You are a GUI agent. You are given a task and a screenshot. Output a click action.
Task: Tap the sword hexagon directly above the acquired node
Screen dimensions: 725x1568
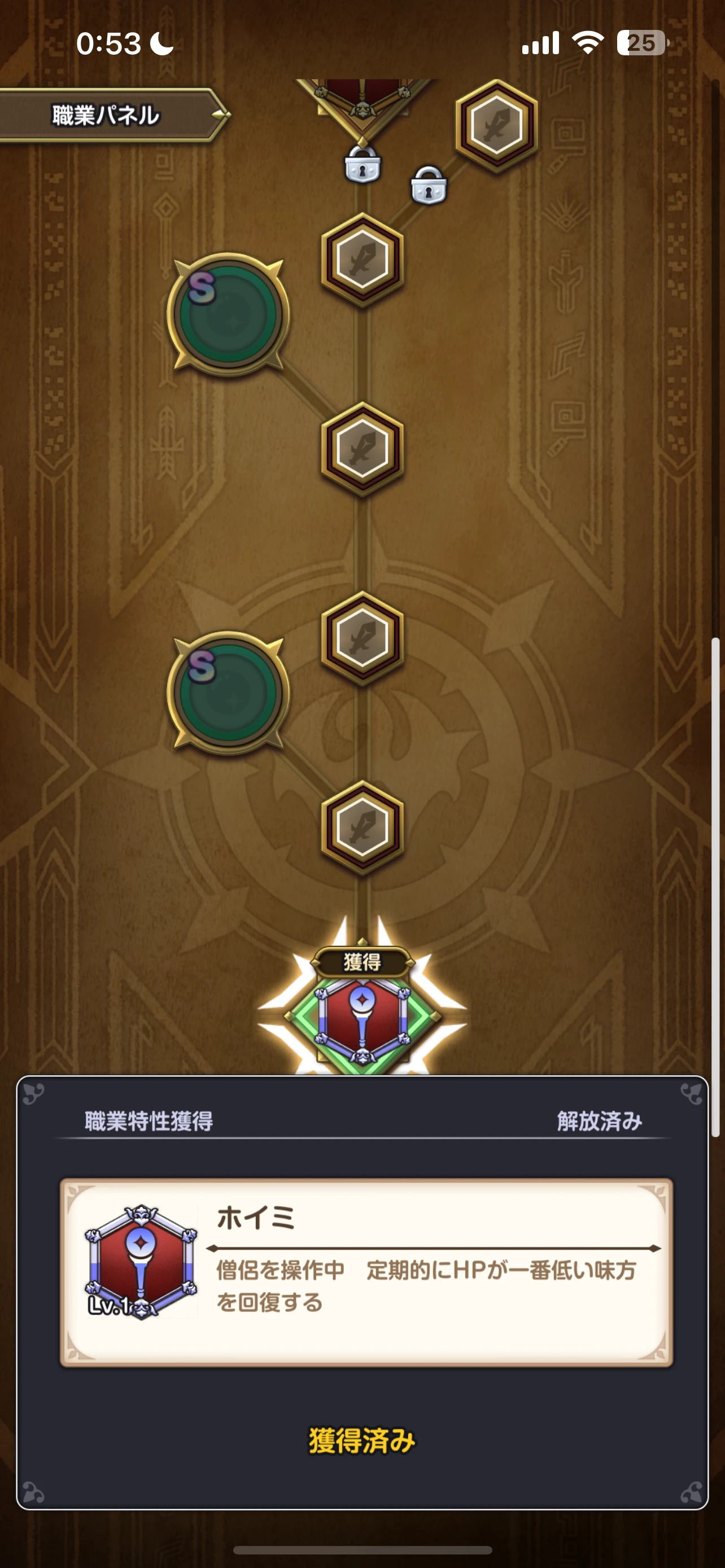(362, 827)
